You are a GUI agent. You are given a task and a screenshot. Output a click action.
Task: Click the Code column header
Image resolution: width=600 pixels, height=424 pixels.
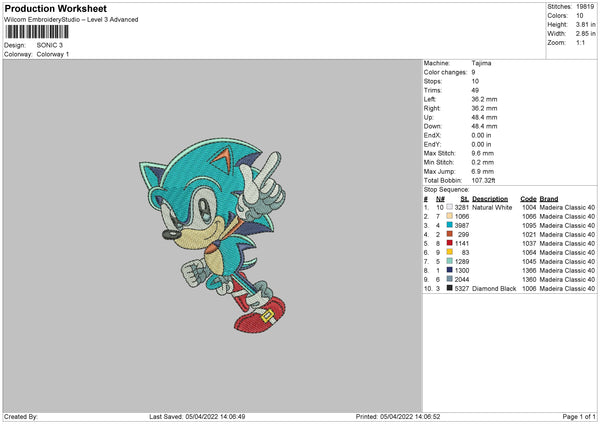pyautogui.click(x=528, y=198)
